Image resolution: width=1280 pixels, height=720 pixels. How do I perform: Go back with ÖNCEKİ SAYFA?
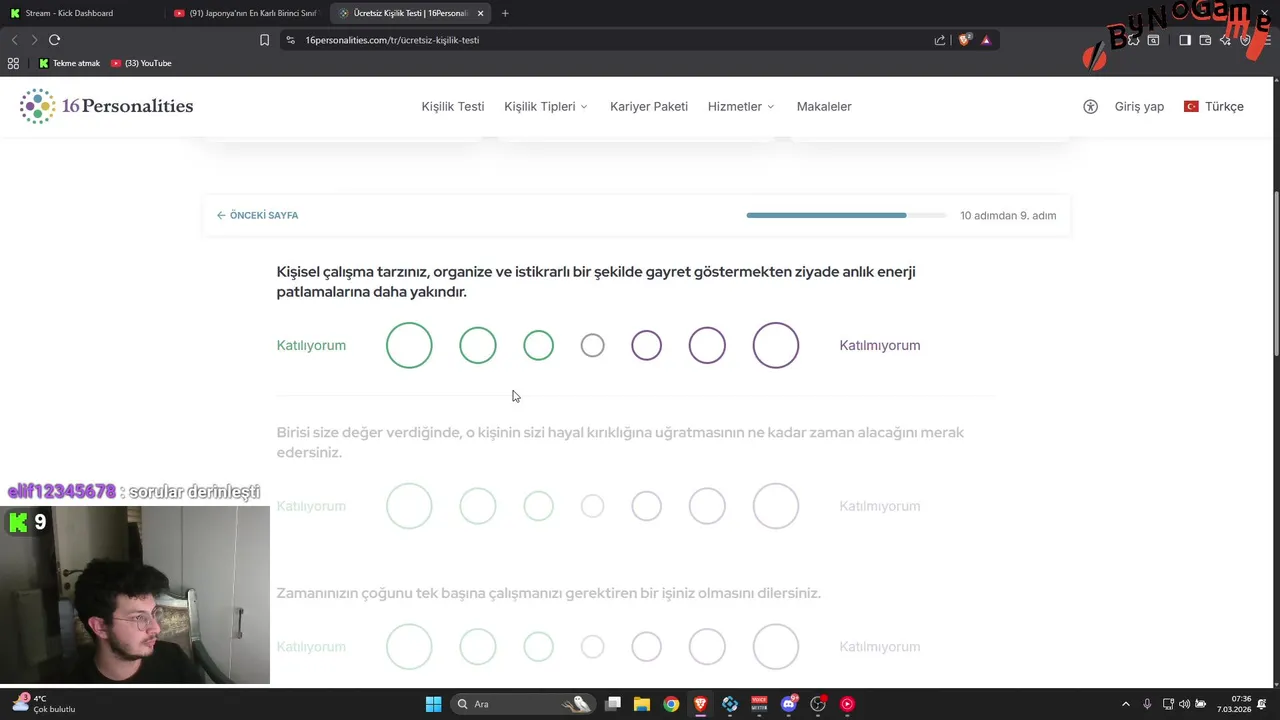(x=257, y=215)
